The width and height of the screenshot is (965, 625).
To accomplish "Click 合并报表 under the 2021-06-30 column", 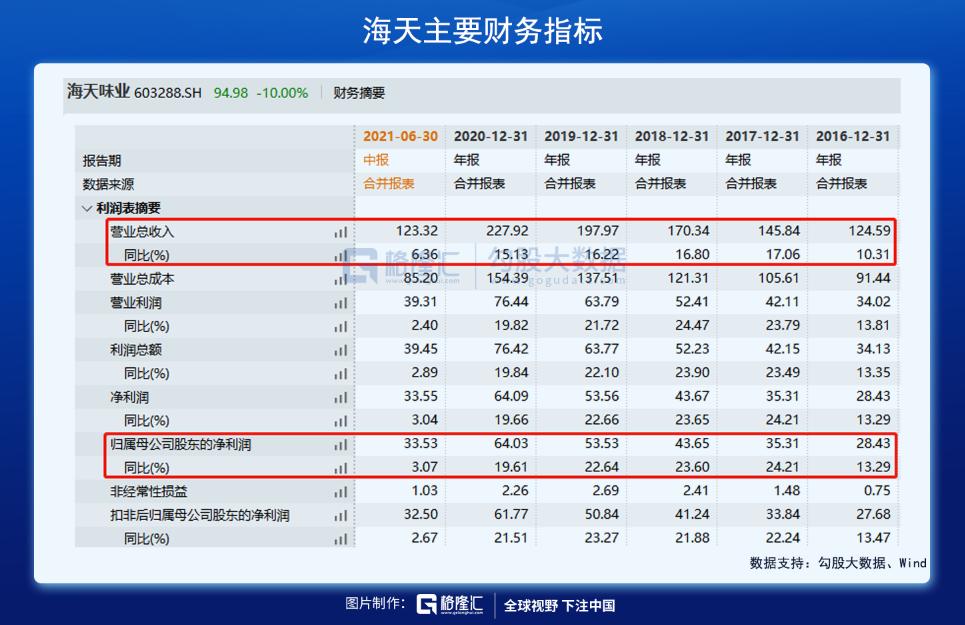I will (x=389, y=183).
